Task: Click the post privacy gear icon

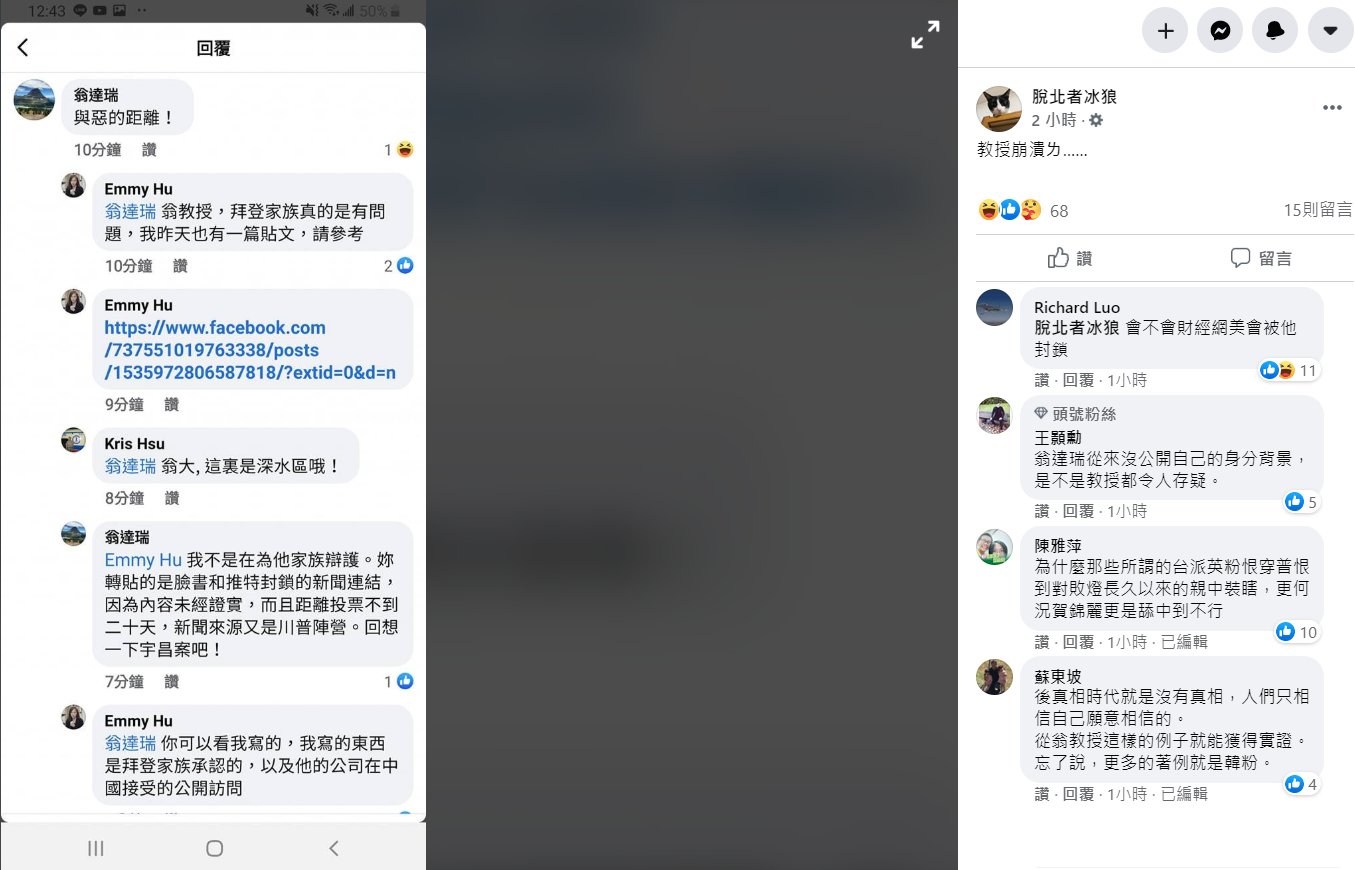Action: (x=1096, y=120)
